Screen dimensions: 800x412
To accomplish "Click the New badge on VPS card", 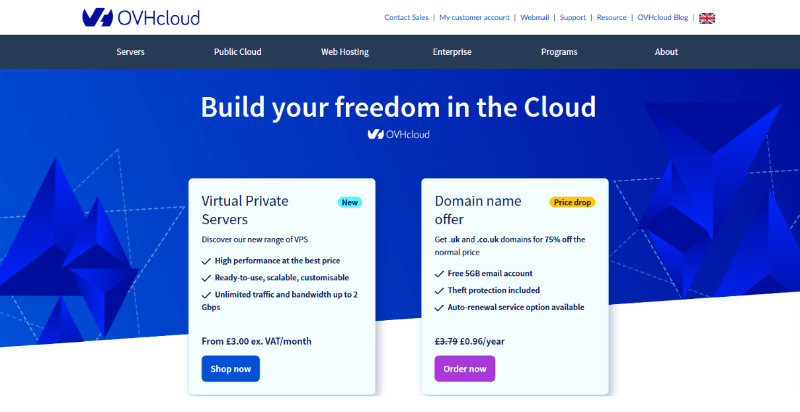I will 350,202.
